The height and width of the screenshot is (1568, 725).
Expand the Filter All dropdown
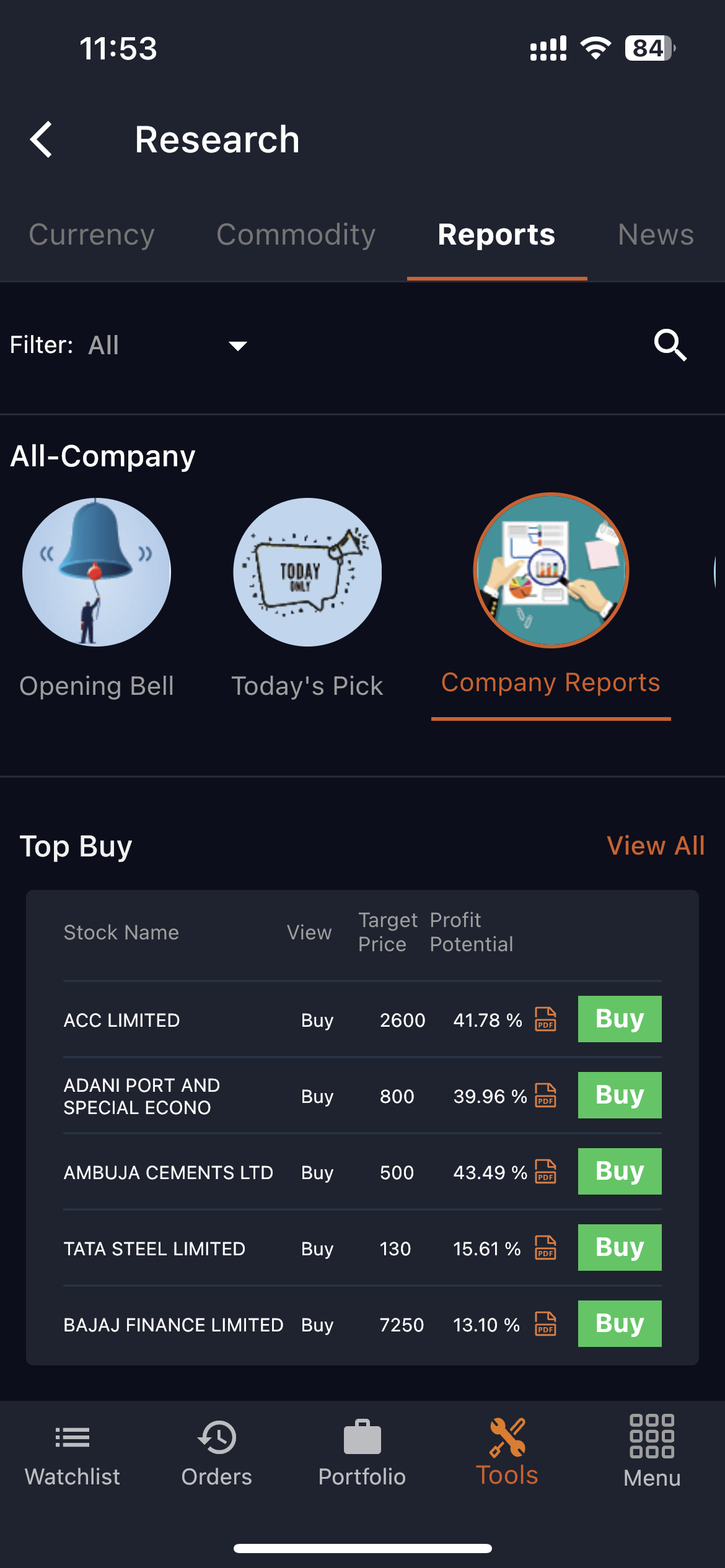click(x=167, y=345)
